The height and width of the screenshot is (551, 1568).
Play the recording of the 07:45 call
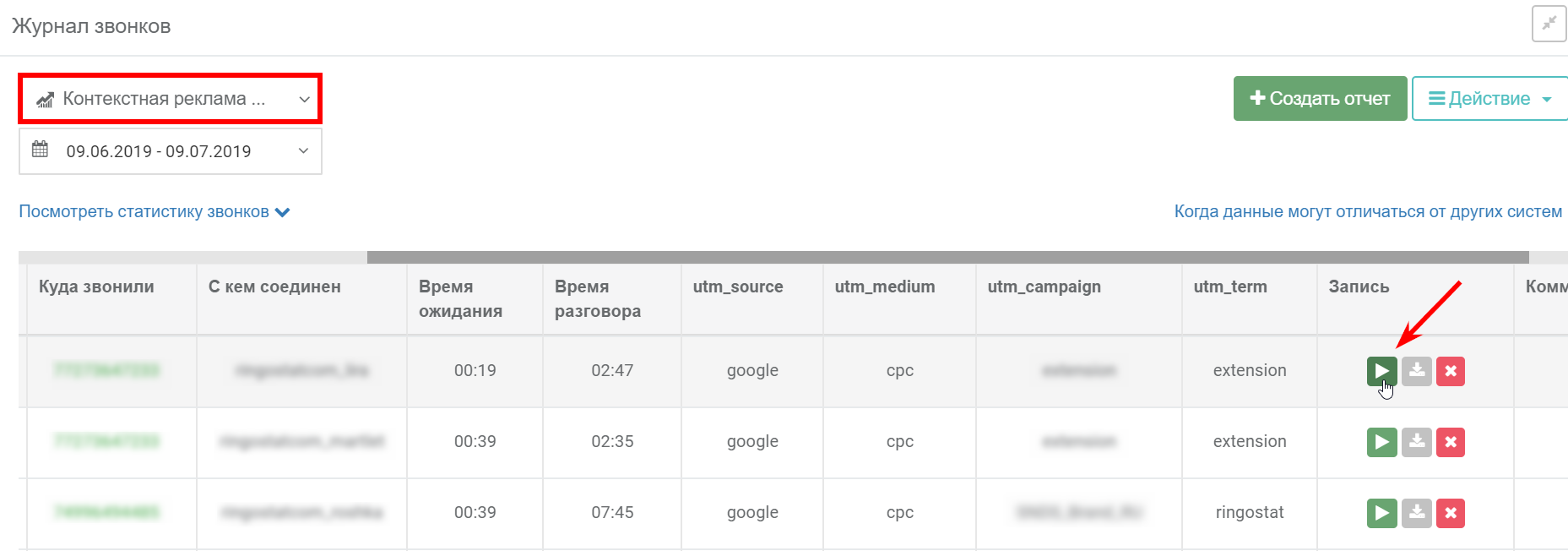pyautogui.click(x=1381, y=513)
